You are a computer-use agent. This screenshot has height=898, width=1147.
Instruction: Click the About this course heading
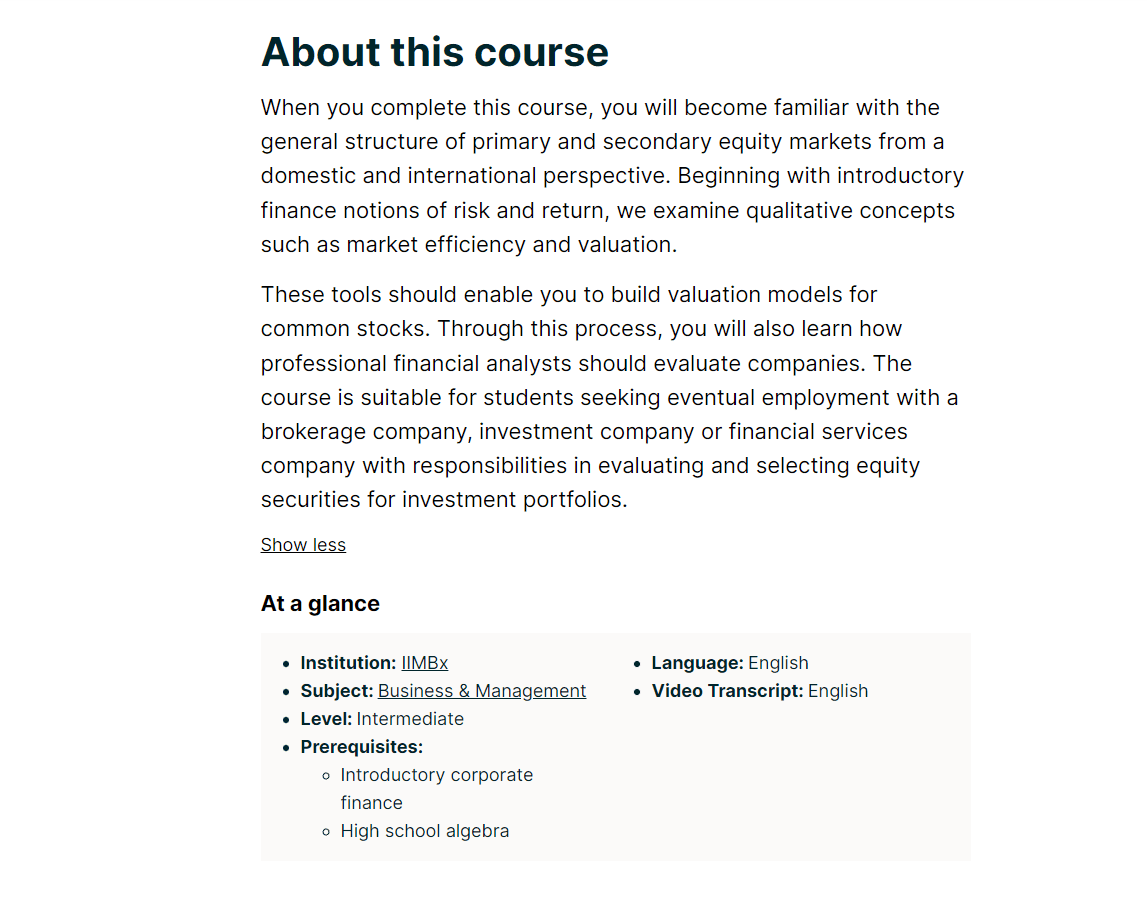435,52
